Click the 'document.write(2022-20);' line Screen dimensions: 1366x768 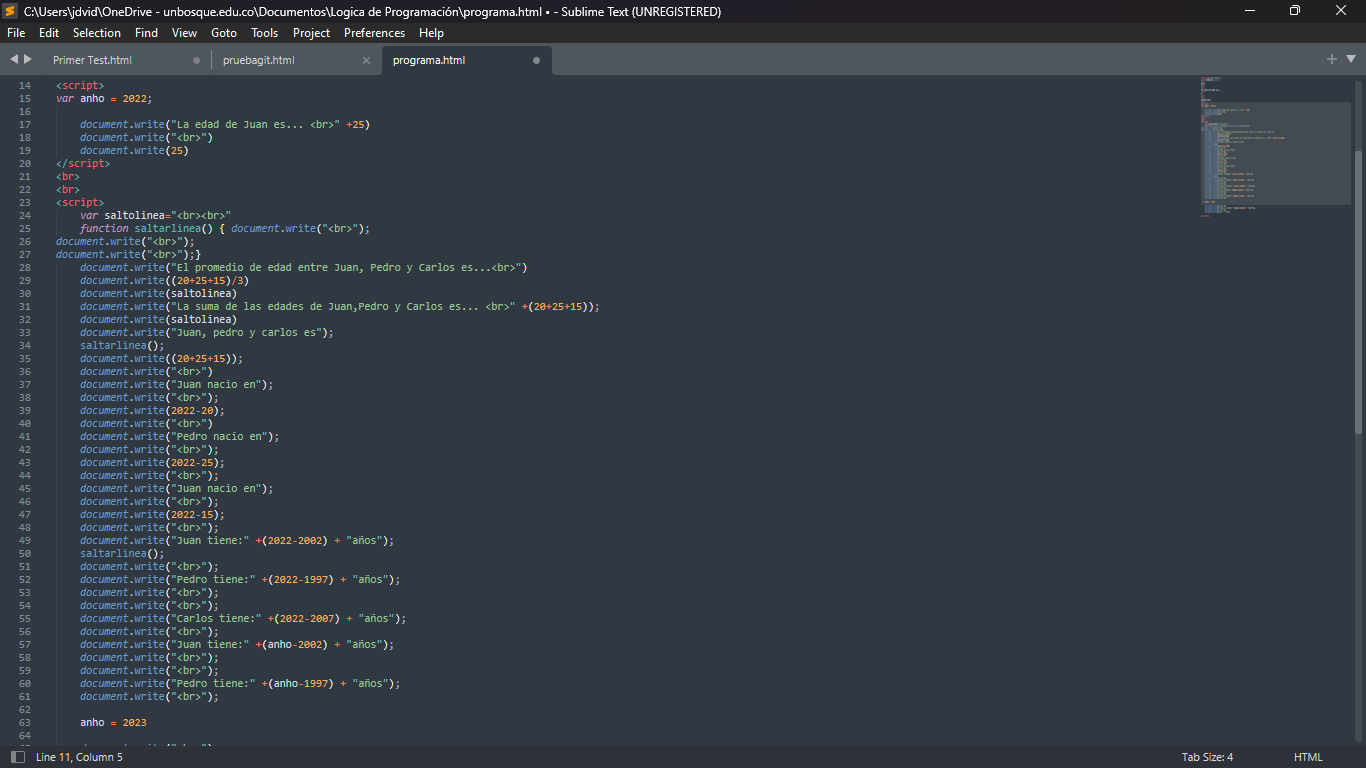click(x=153, y=411)
